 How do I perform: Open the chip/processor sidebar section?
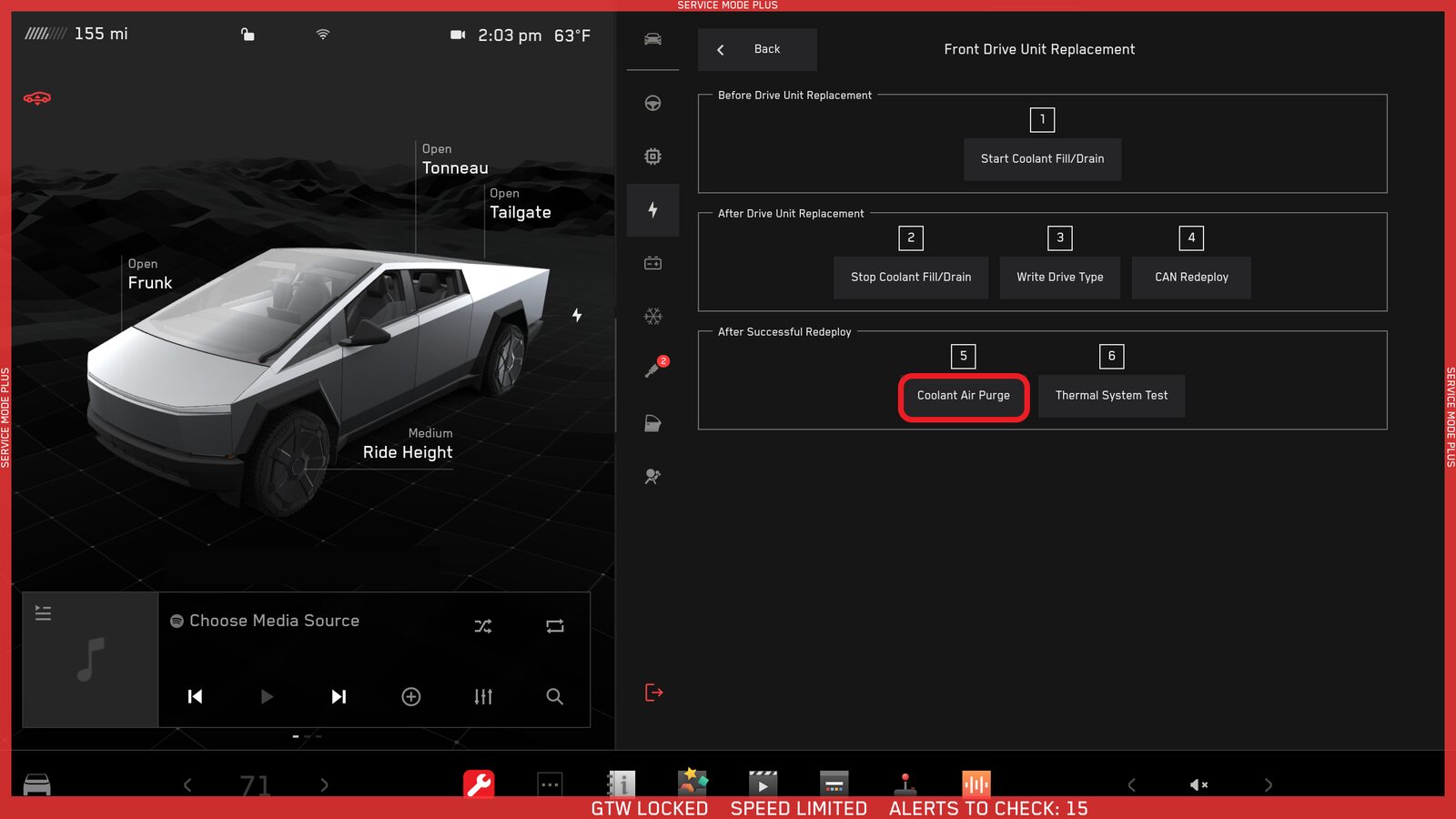tap(652, 157)
